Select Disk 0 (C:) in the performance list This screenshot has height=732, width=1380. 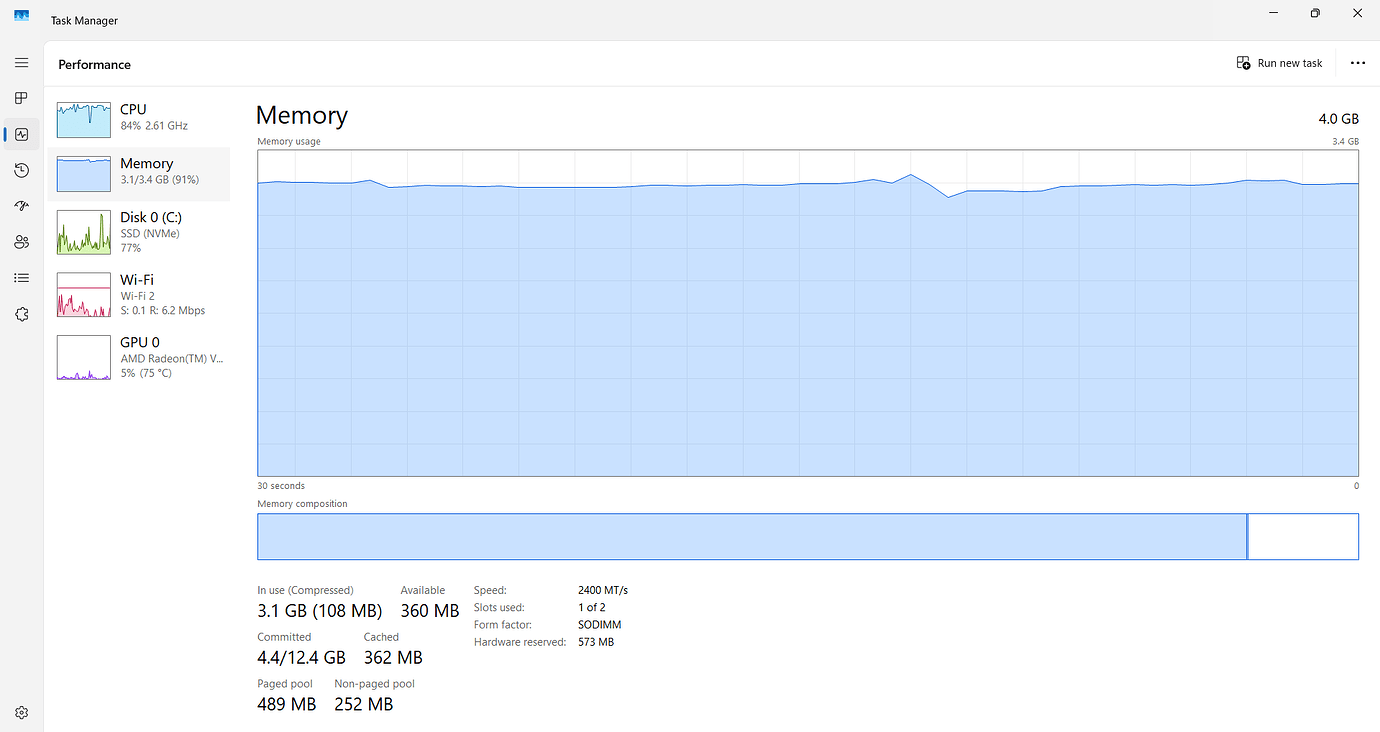point(139,232)
